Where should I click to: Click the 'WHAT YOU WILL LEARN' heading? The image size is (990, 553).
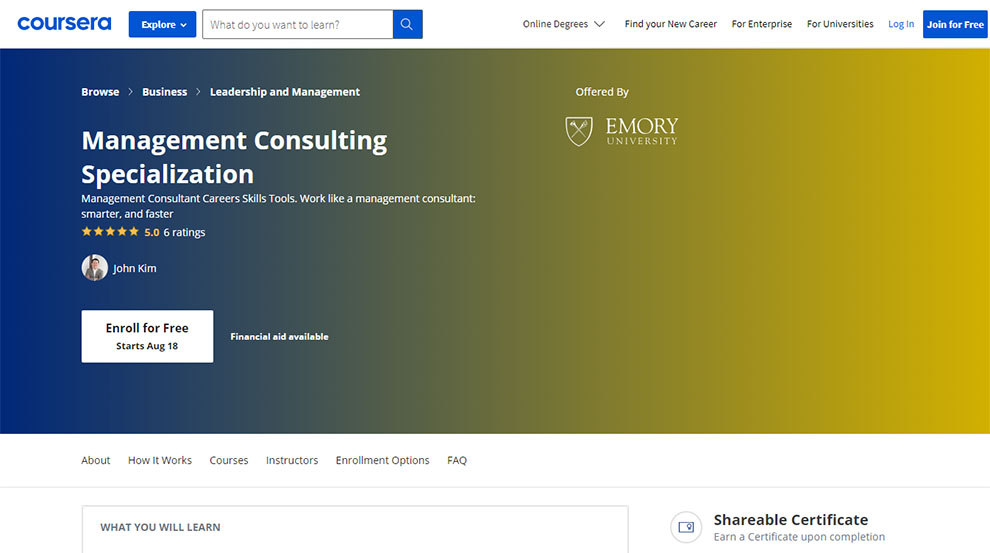[160, 527]
